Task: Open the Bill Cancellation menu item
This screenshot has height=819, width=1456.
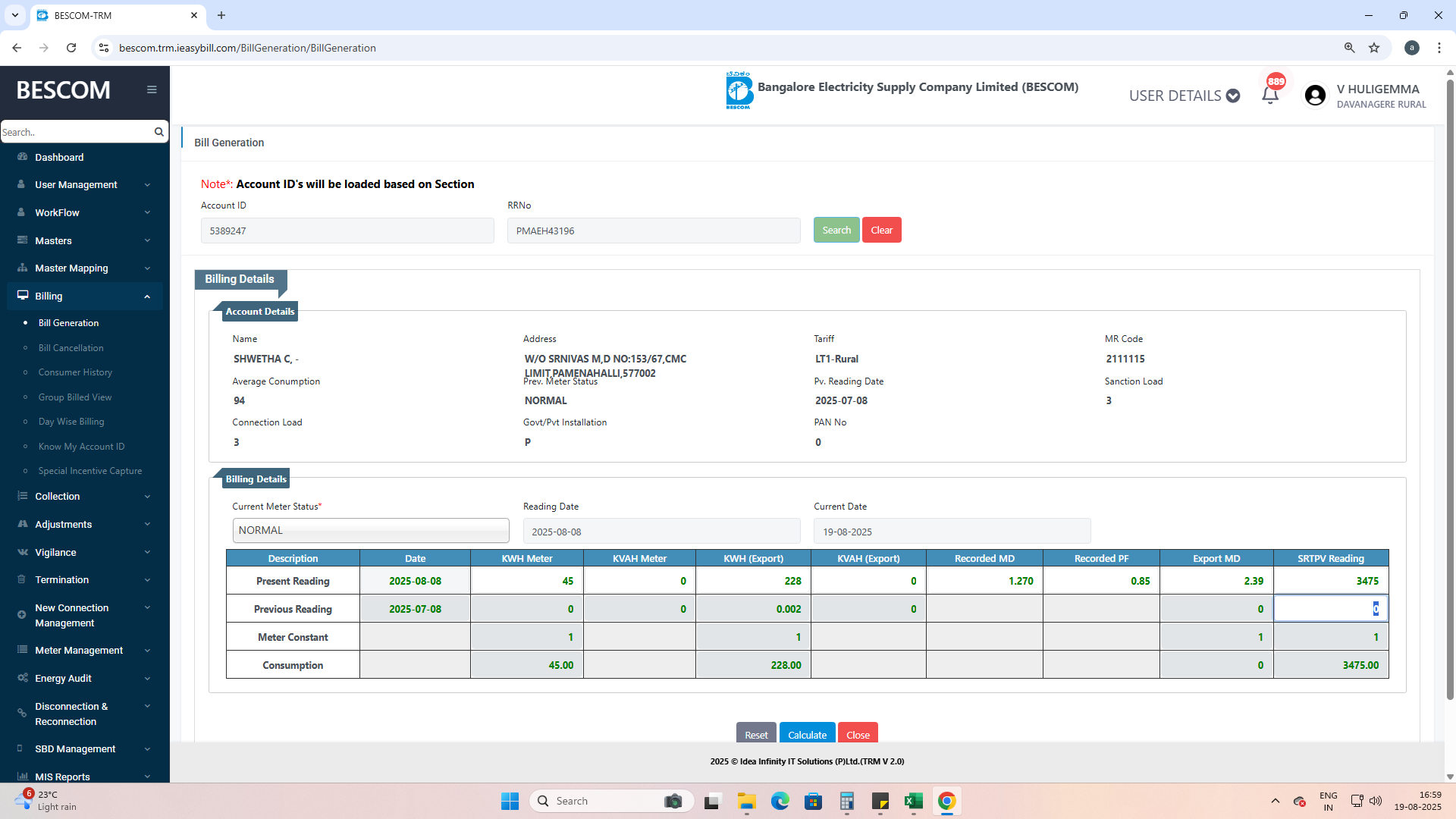Action: point(71,347)
